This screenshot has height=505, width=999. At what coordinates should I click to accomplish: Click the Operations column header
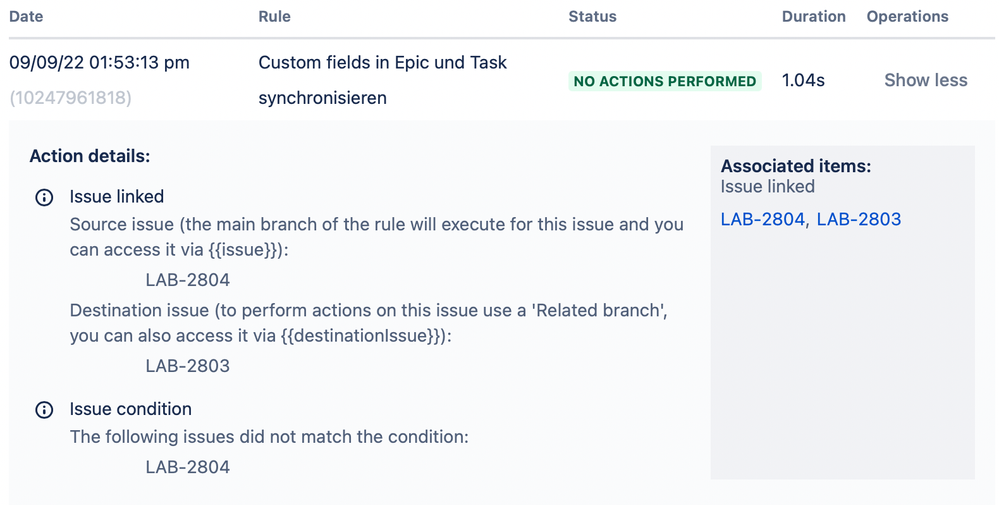coord(907,17)
